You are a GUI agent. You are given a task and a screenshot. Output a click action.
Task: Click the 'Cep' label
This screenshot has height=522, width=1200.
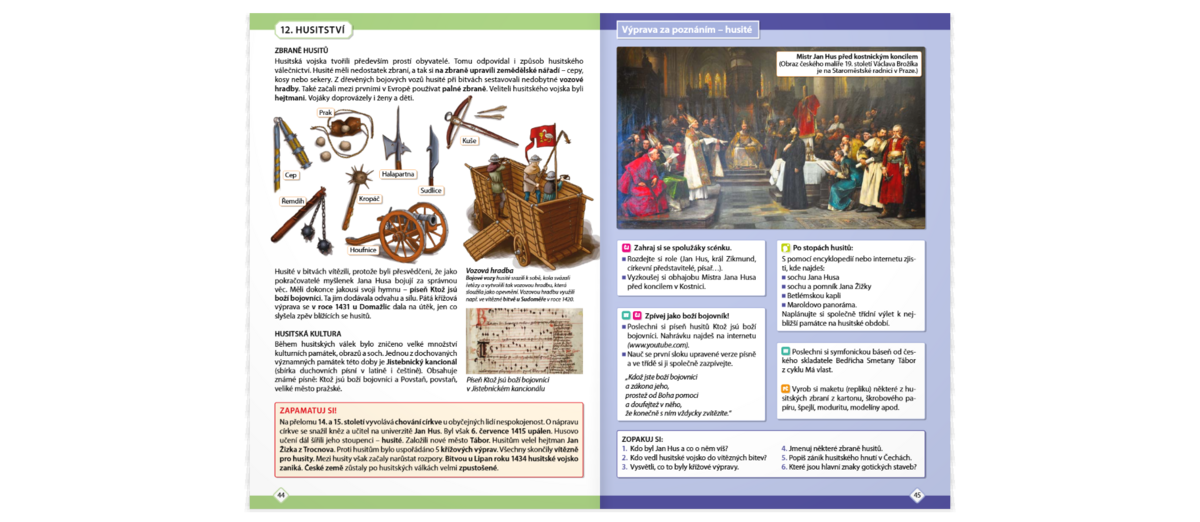(291, 175)
